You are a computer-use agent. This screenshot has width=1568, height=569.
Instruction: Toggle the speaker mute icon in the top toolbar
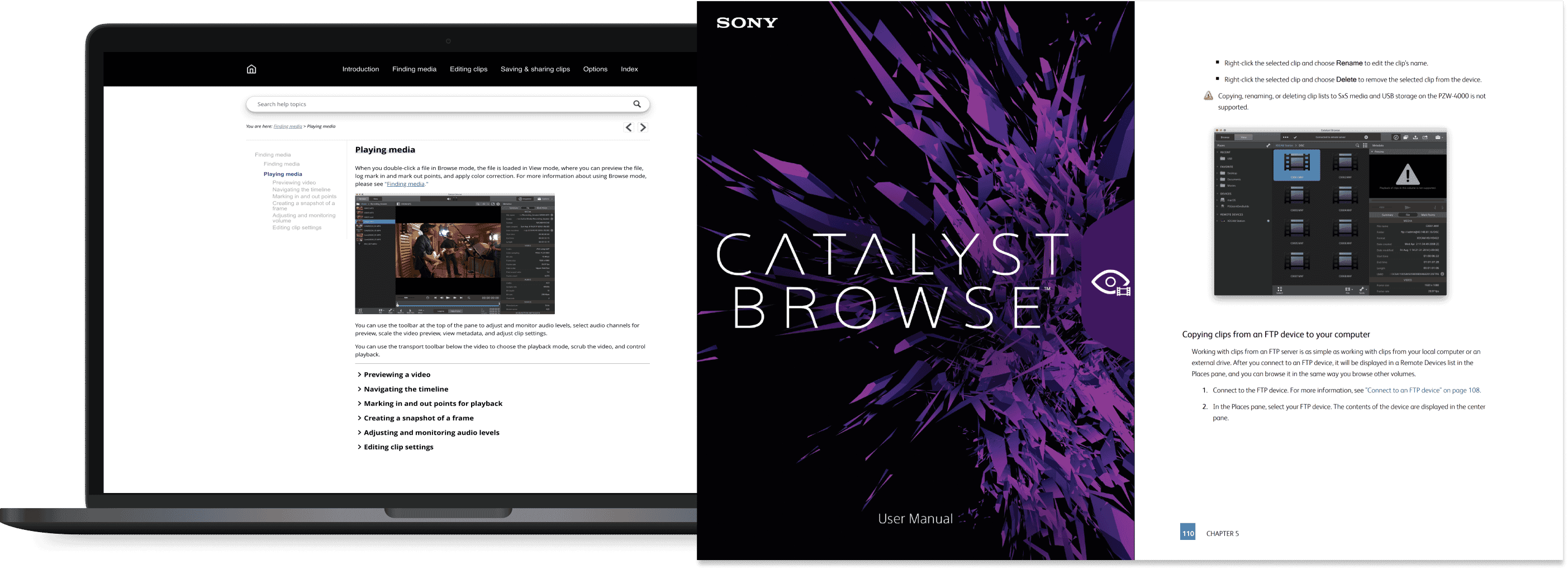(449, 200)
